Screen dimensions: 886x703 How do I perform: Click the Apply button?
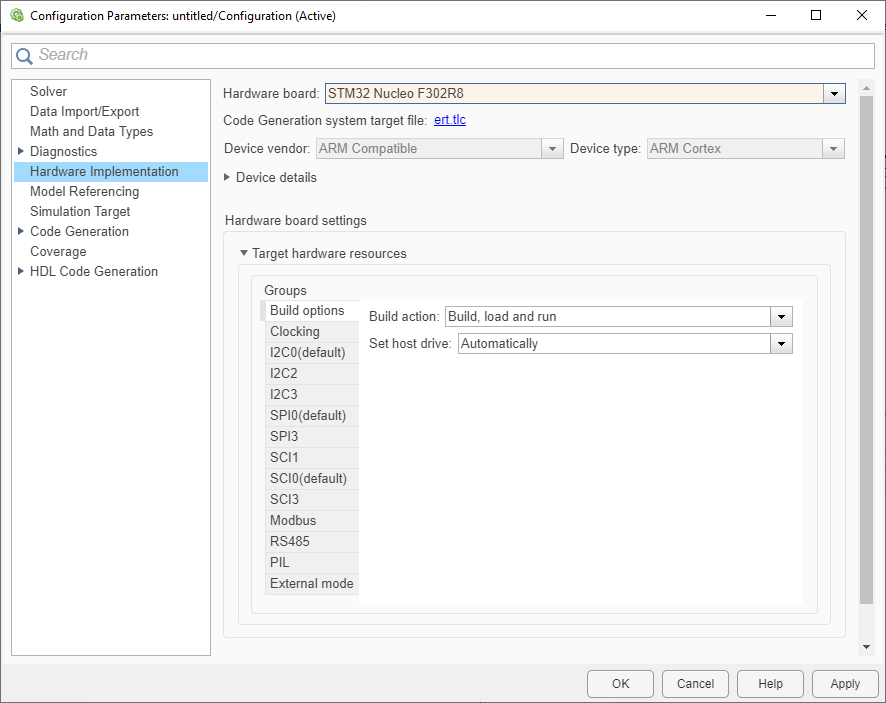(x=845, y=684)
